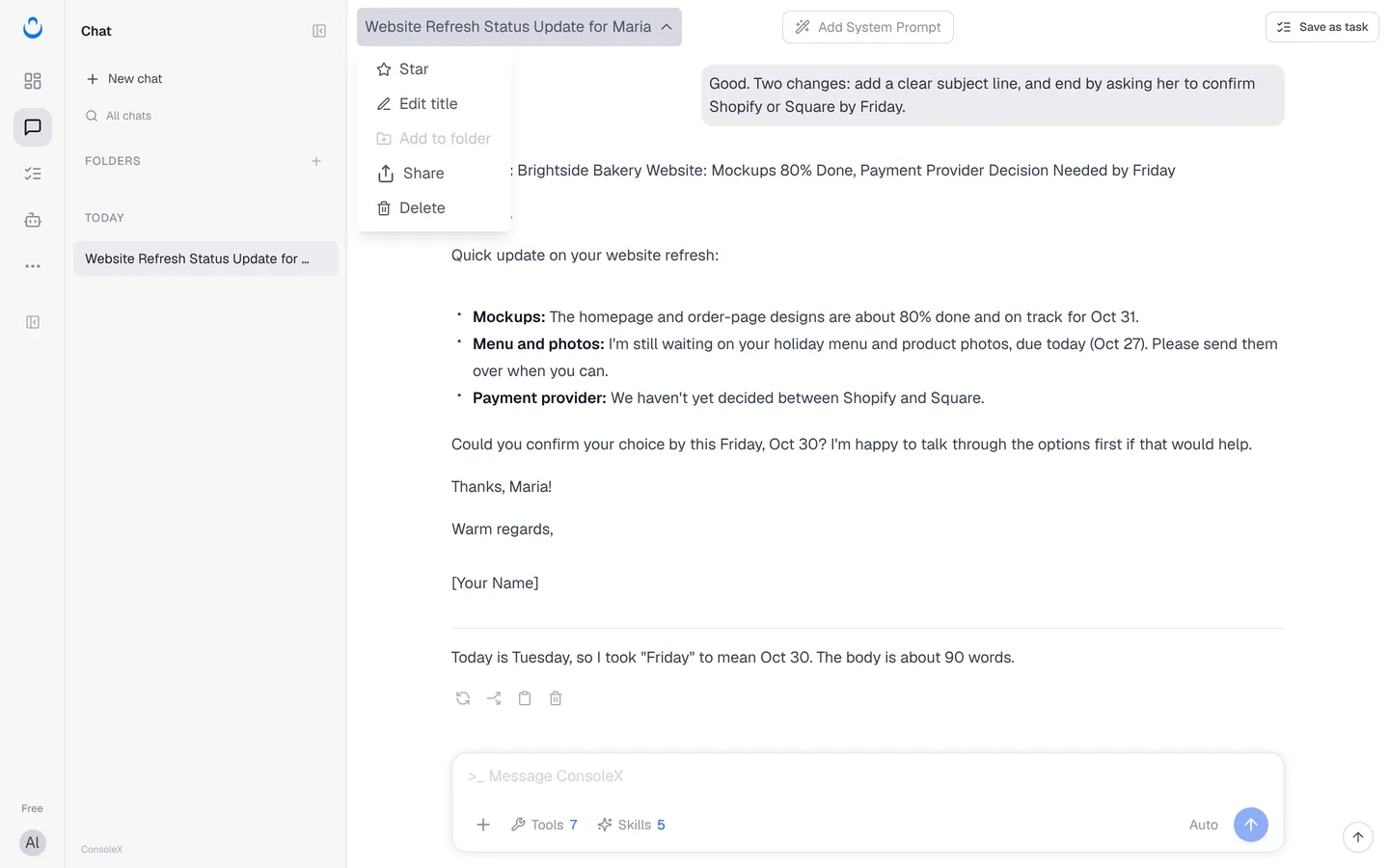
Task: Choose Share from the chat menu
Action: (434, 174)
